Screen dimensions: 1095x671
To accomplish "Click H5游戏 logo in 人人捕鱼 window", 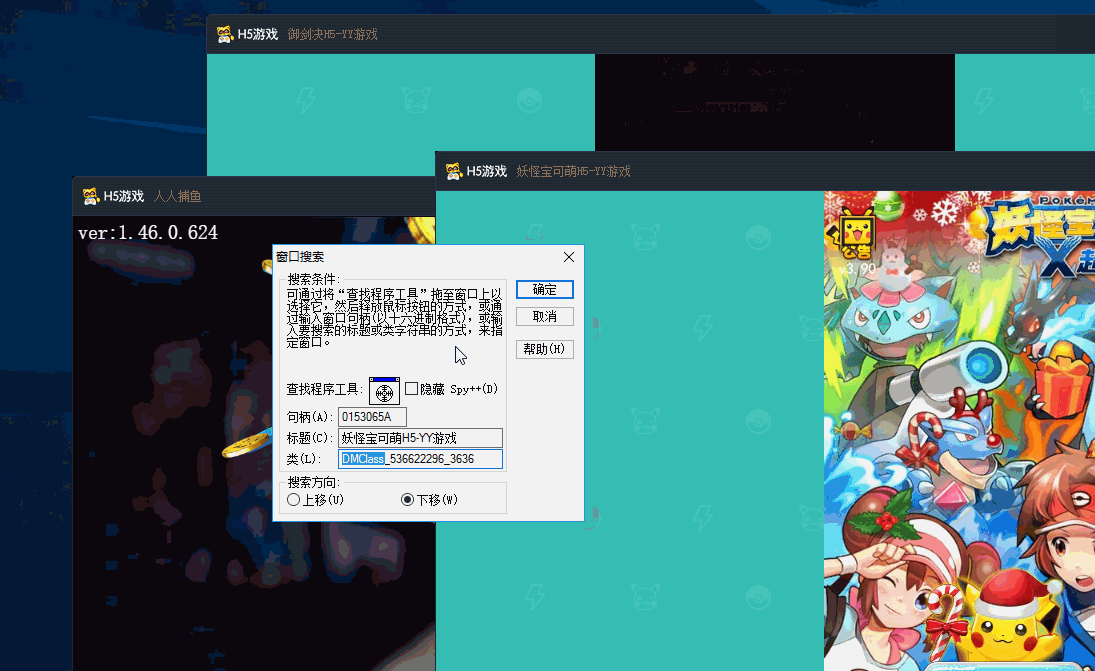I will tap(113, 196).
